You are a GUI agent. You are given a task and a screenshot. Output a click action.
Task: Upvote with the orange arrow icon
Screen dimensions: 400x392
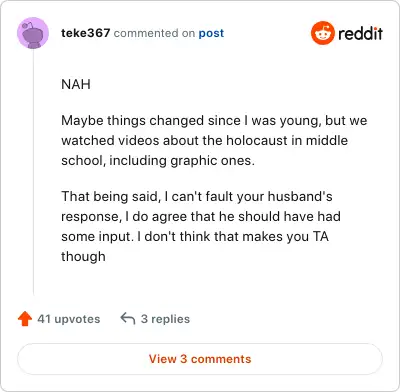coord(25,319)
